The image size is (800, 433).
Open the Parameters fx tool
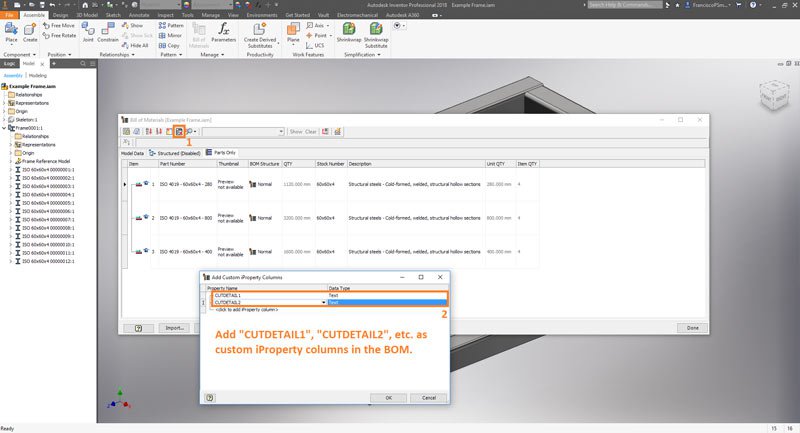pos(223,32)
